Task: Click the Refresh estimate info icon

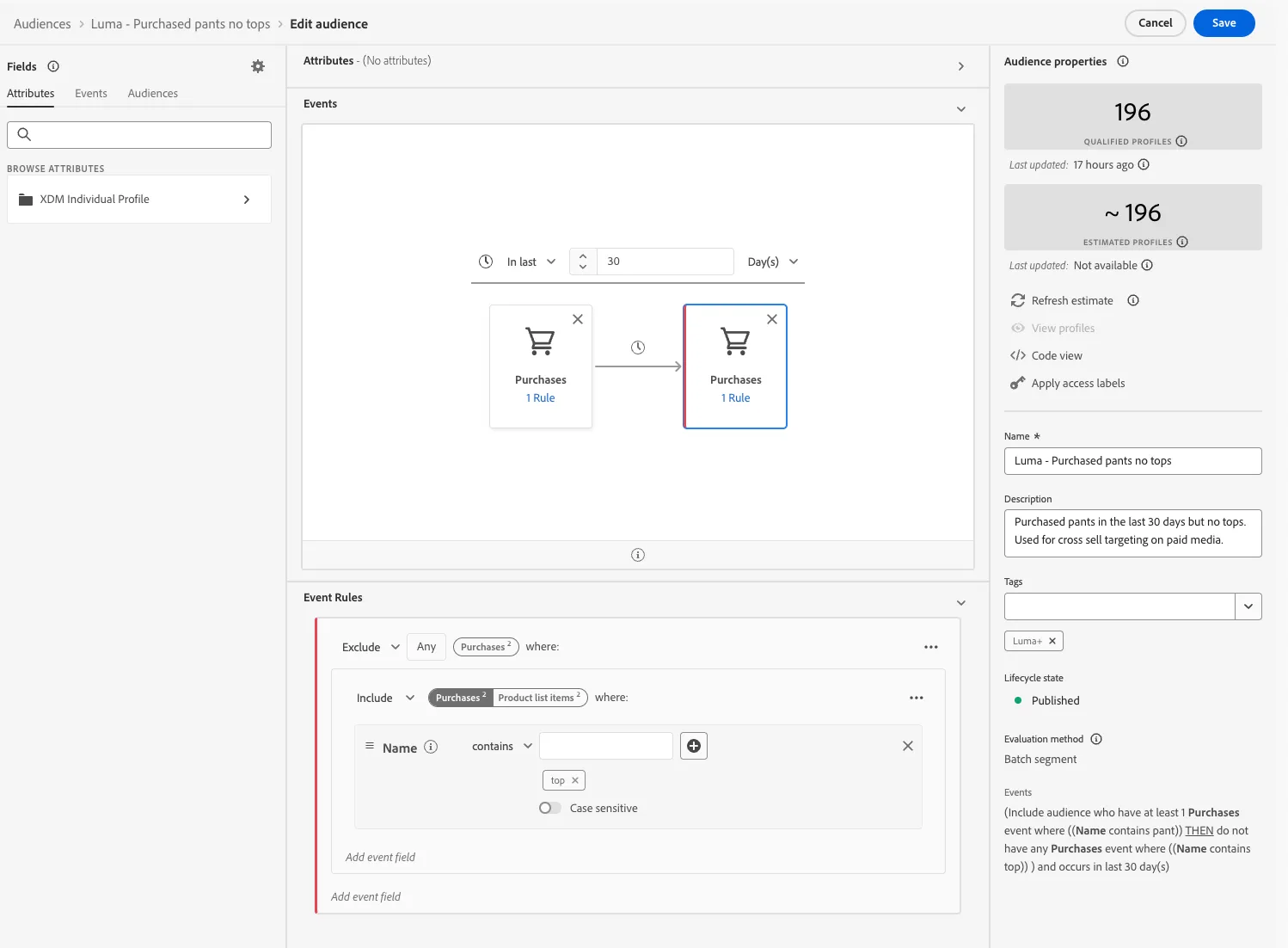Action: coord(1133,300)
